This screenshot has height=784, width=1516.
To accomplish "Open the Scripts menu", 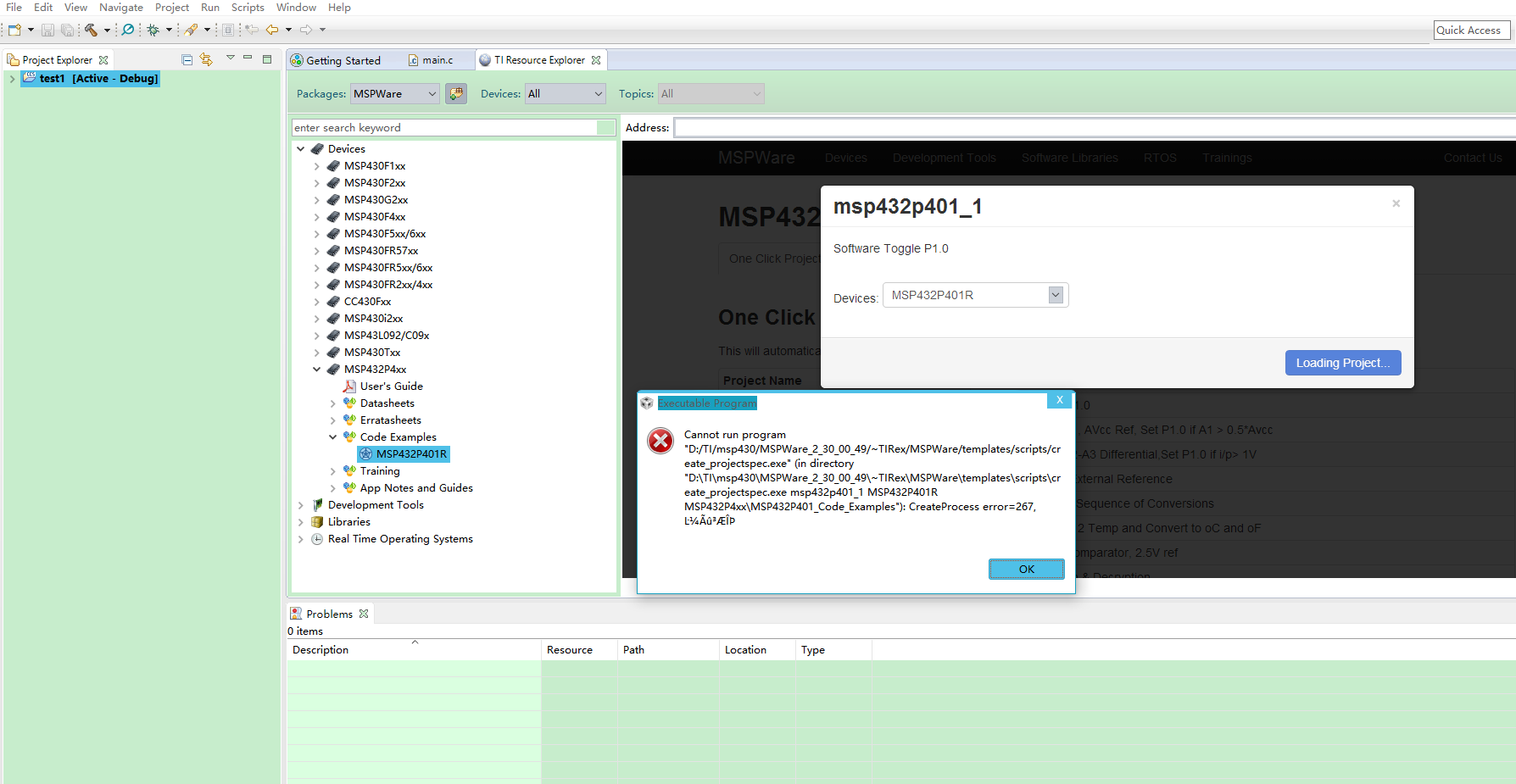I will coord(248,8).
